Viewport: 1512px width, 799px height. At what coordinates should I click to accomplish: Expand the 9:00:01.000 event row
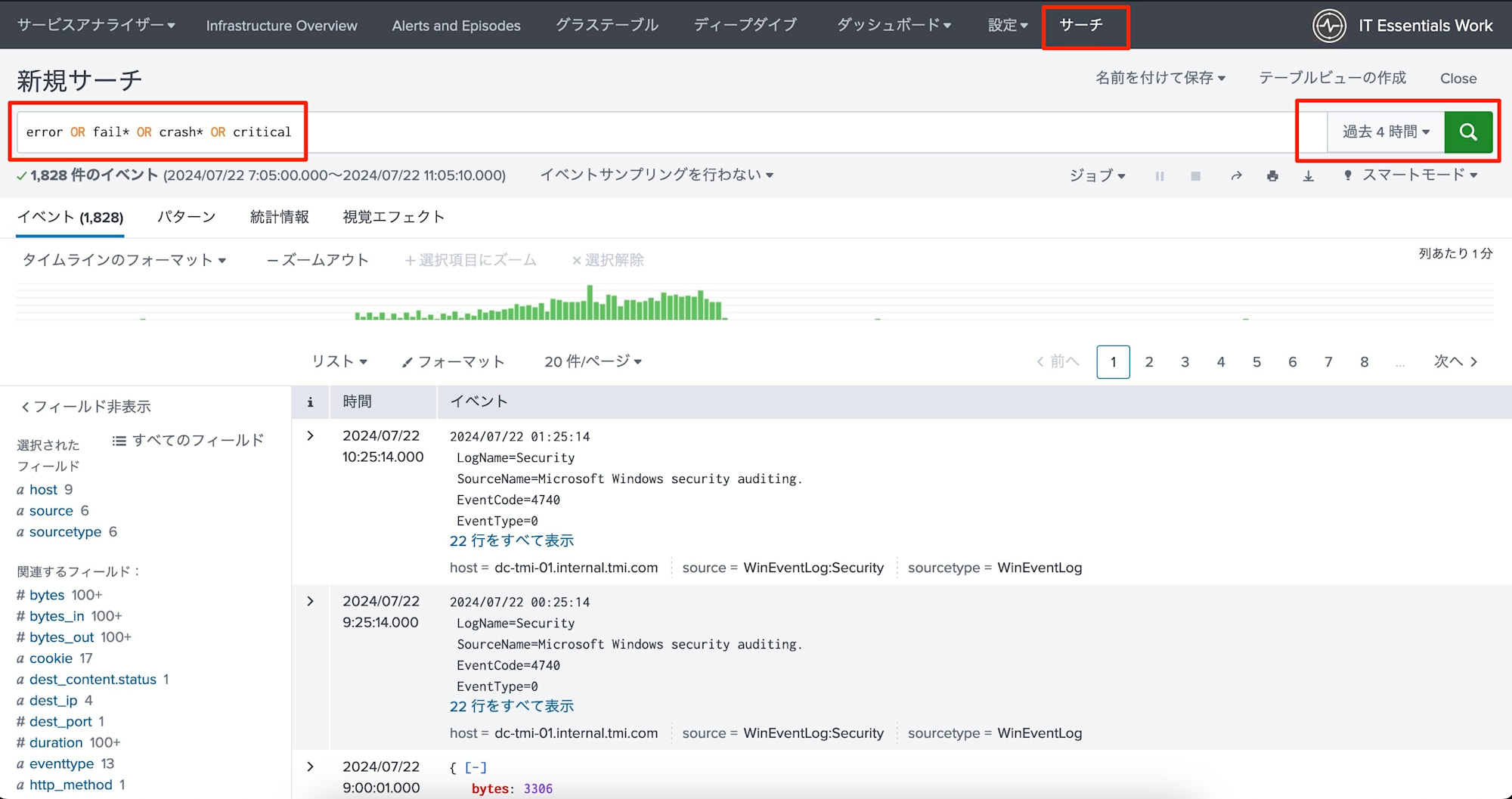[310, 767]
